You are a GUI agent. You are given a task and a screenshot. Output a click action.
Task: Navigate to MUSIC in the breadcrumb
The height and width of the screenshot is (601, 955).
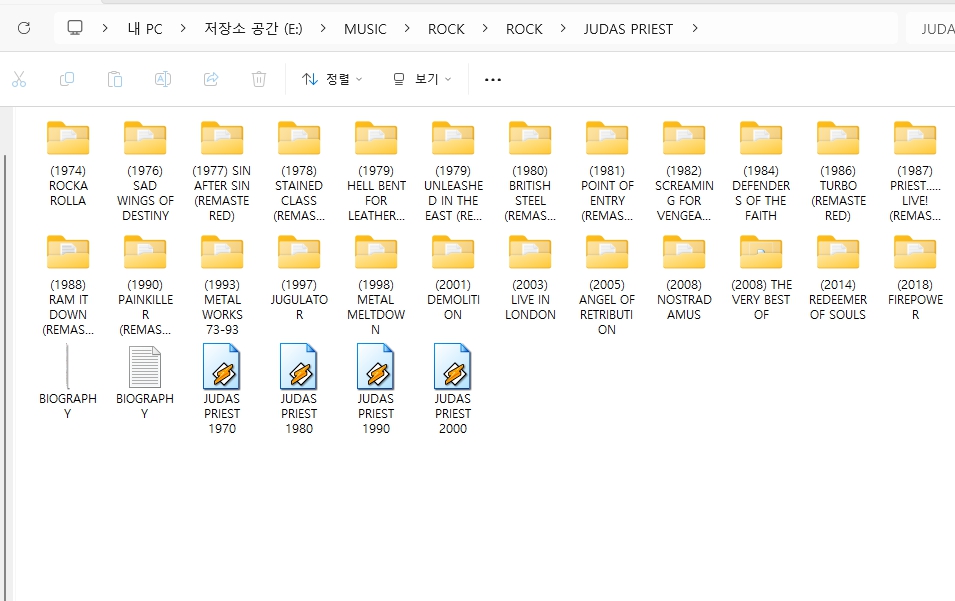click(x=365, y=29)
